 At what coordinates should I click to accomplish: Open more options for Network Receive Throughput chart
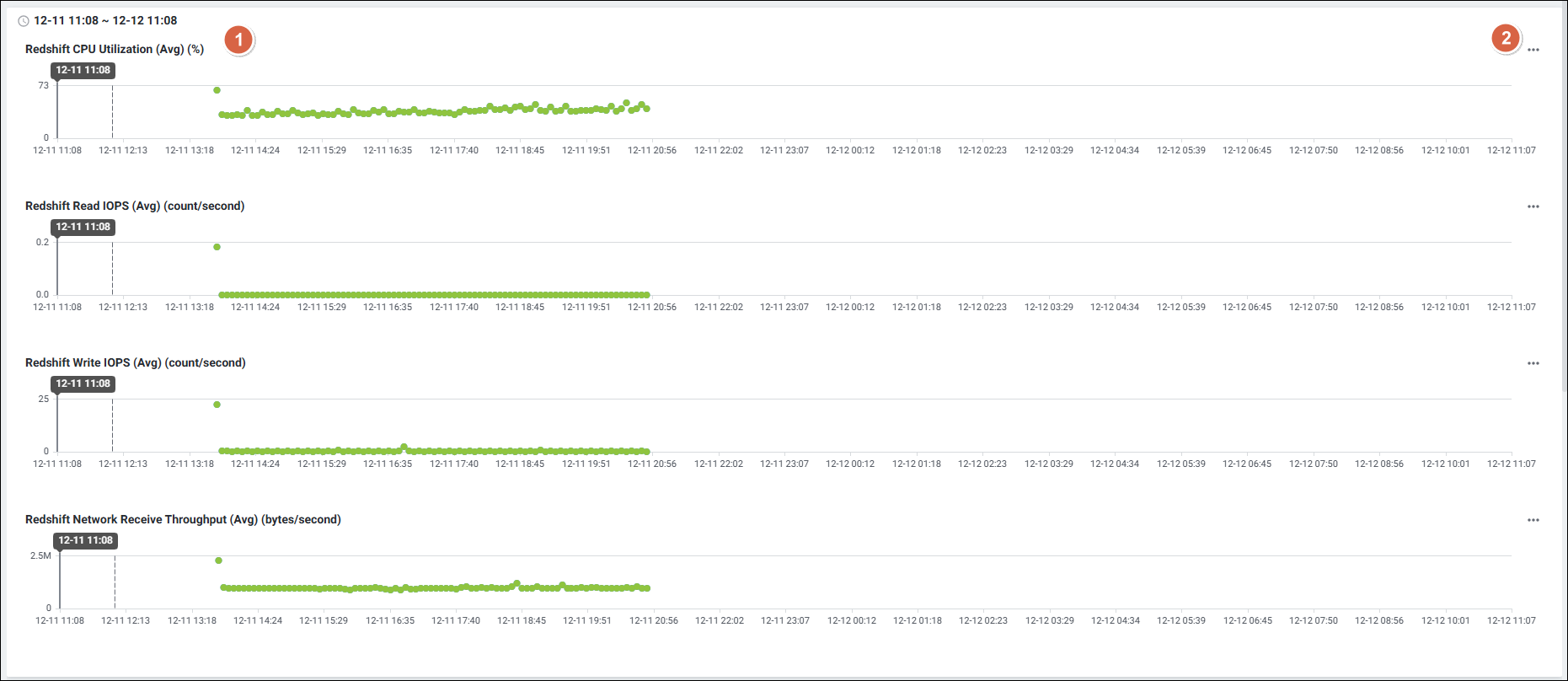tap(1533, 520)
